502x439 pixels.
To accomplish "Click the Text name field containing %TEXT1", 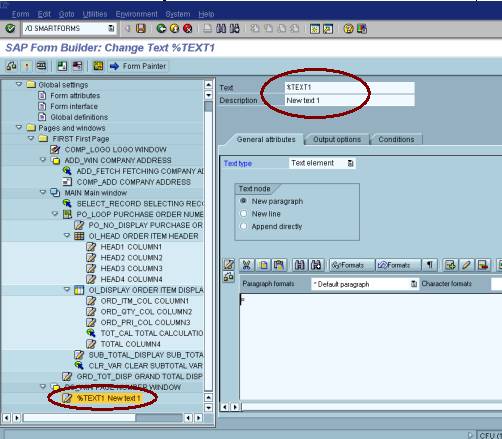I will pos(350,87).
